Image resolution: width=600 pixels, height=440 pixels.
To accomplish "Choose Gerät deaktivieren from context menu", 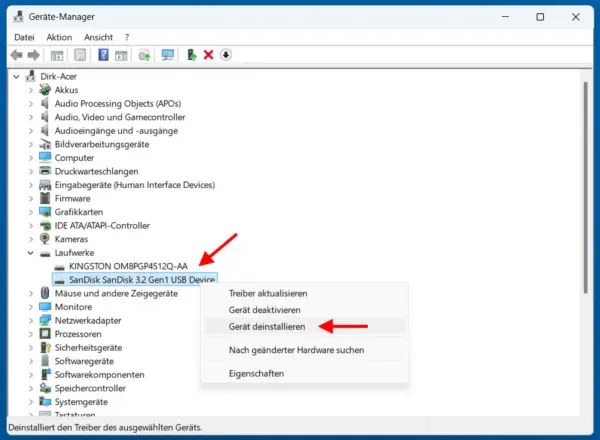I will (x=305, y=310).
